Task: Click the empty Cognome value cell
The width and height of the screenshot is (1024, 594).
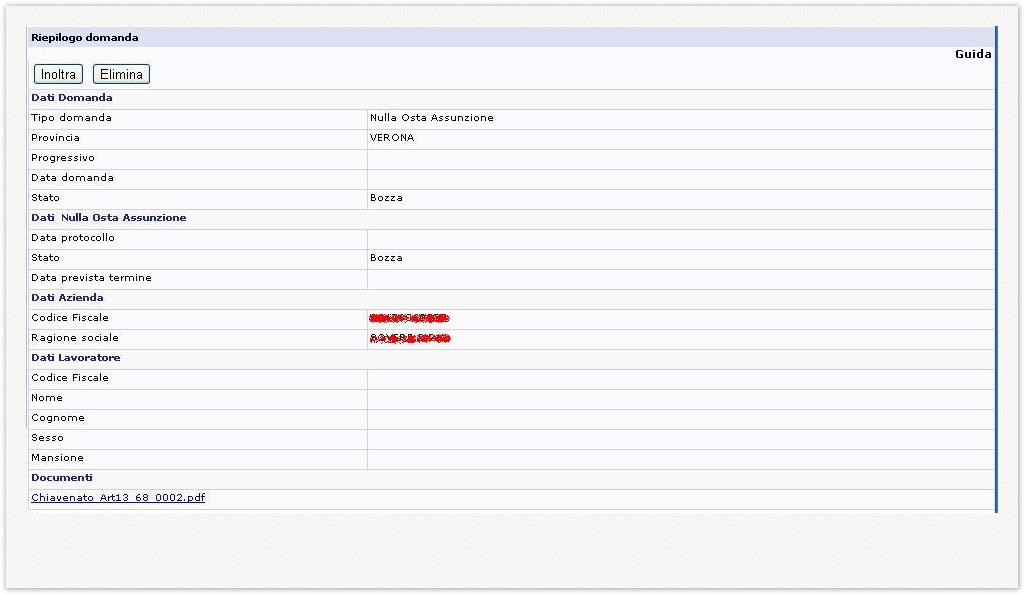Action: coord(680,418)
